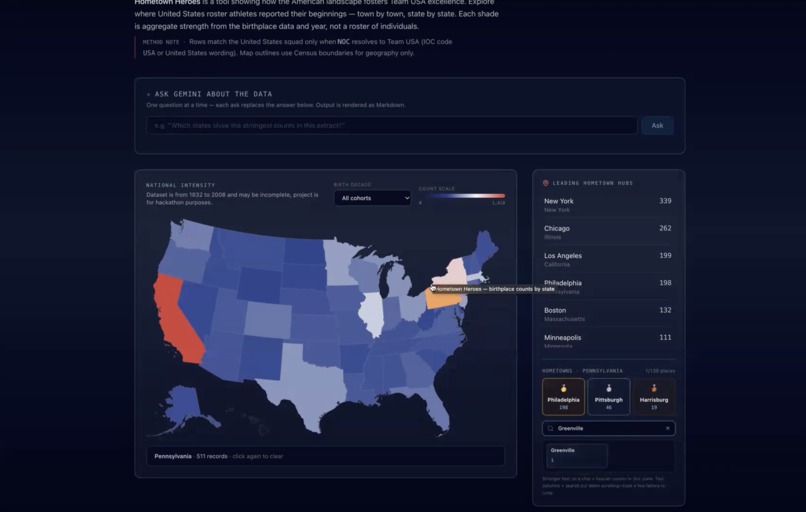Click the 'Method Note' label
Screen dimensions: 806x512
161,42
